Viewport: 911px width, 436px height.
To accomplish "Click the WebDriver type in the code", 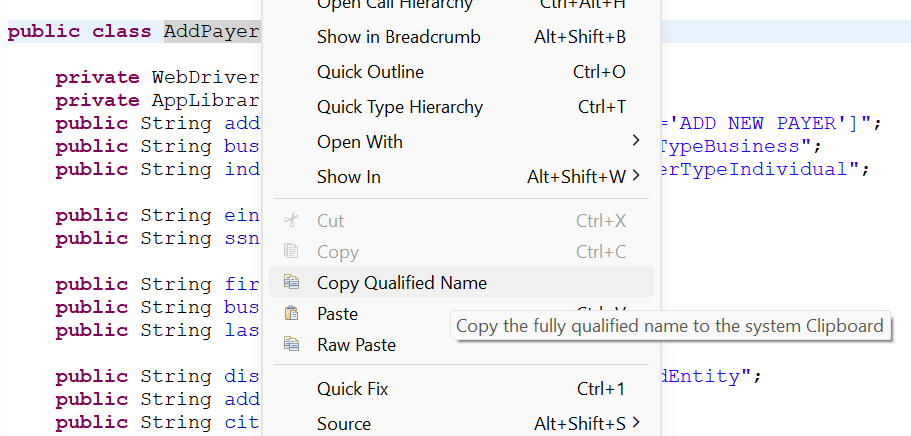I will point(205,78).
